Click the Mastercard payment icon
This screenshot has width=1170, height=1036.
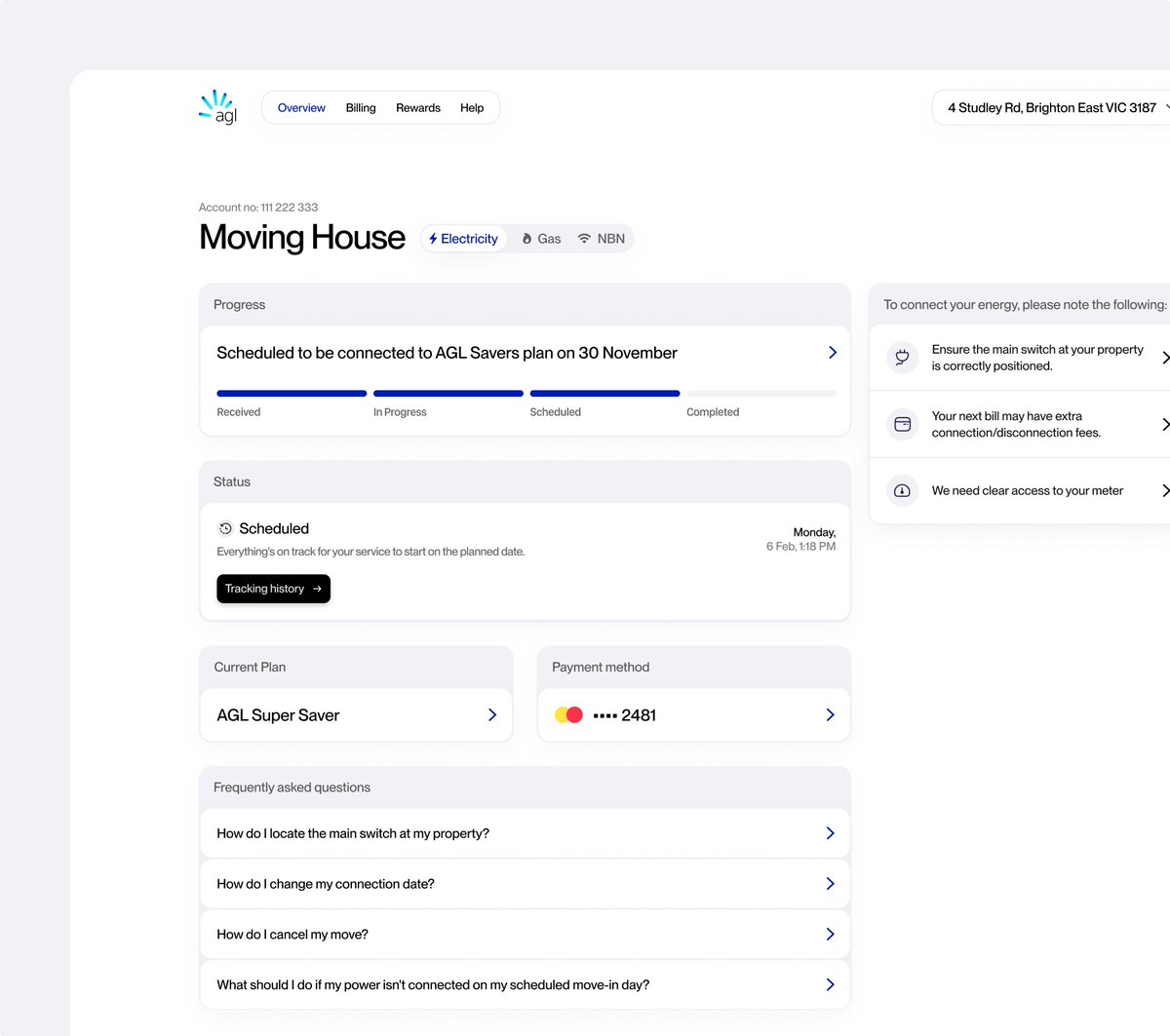[x=568, y=714]
